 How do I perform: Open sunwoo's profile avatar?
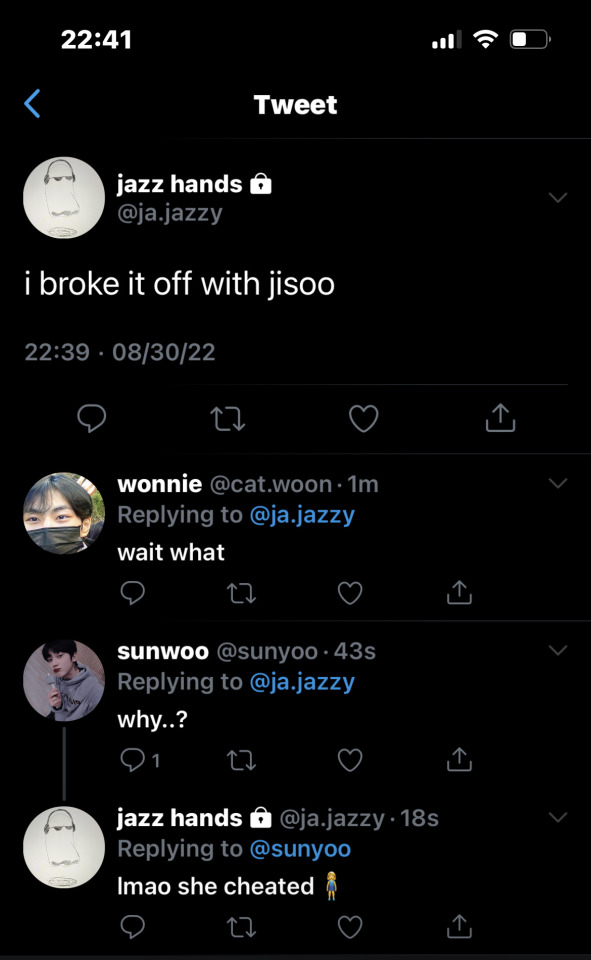pos(64,680)
